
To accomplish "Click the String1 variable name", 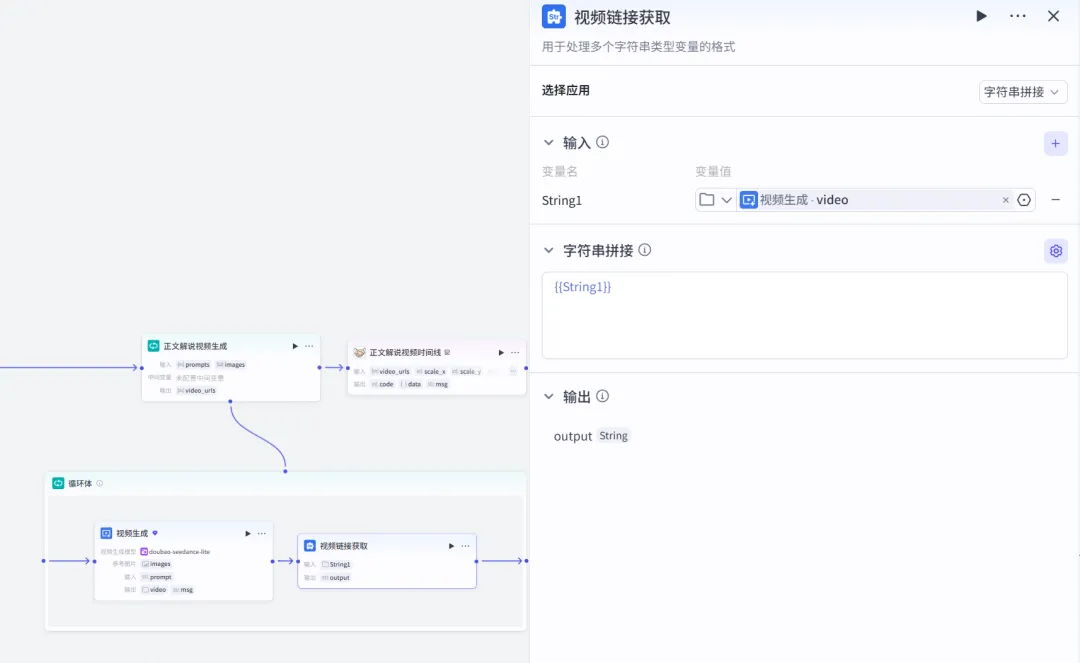I will click(x=562, y=200).
